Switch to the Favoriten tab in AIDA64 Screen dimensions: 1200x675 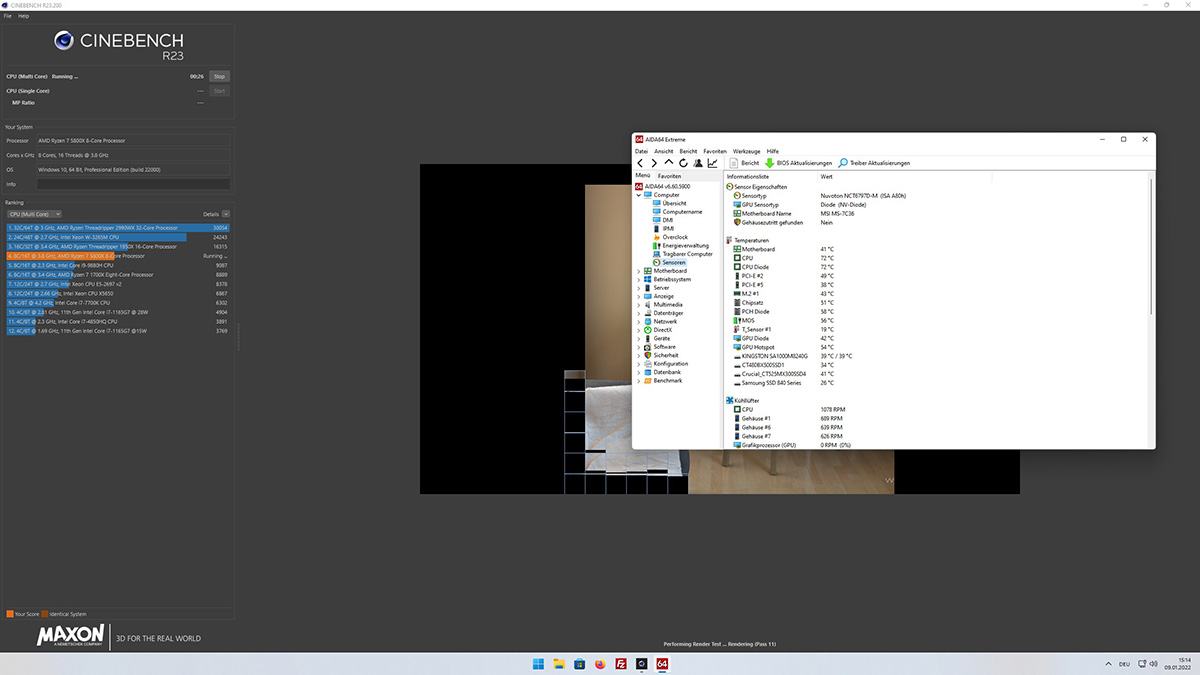(670, 176)
